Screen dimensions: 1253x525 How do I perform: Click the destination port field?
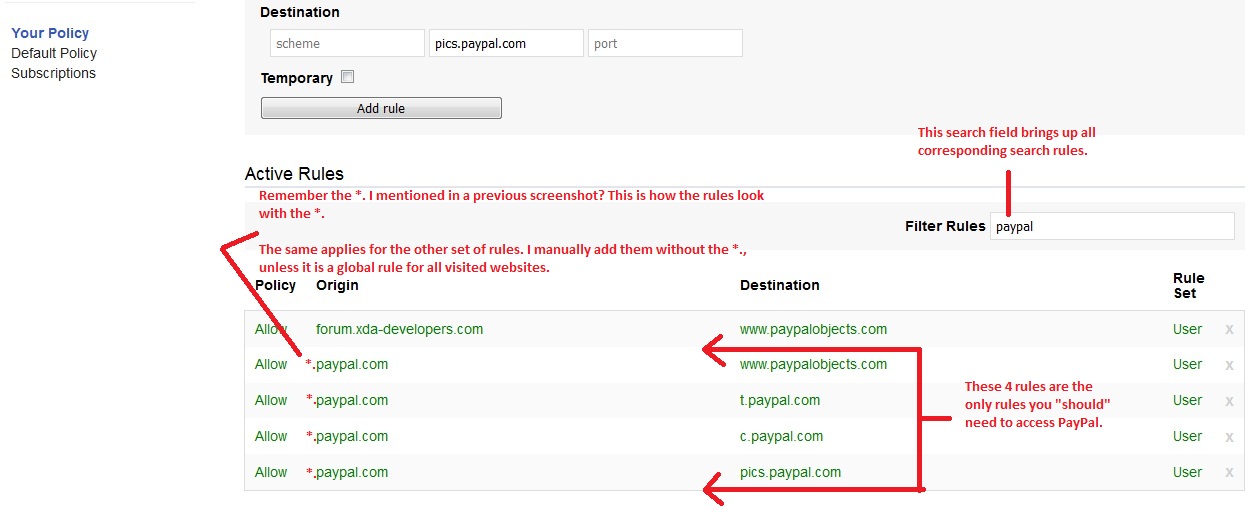(665, 43)
